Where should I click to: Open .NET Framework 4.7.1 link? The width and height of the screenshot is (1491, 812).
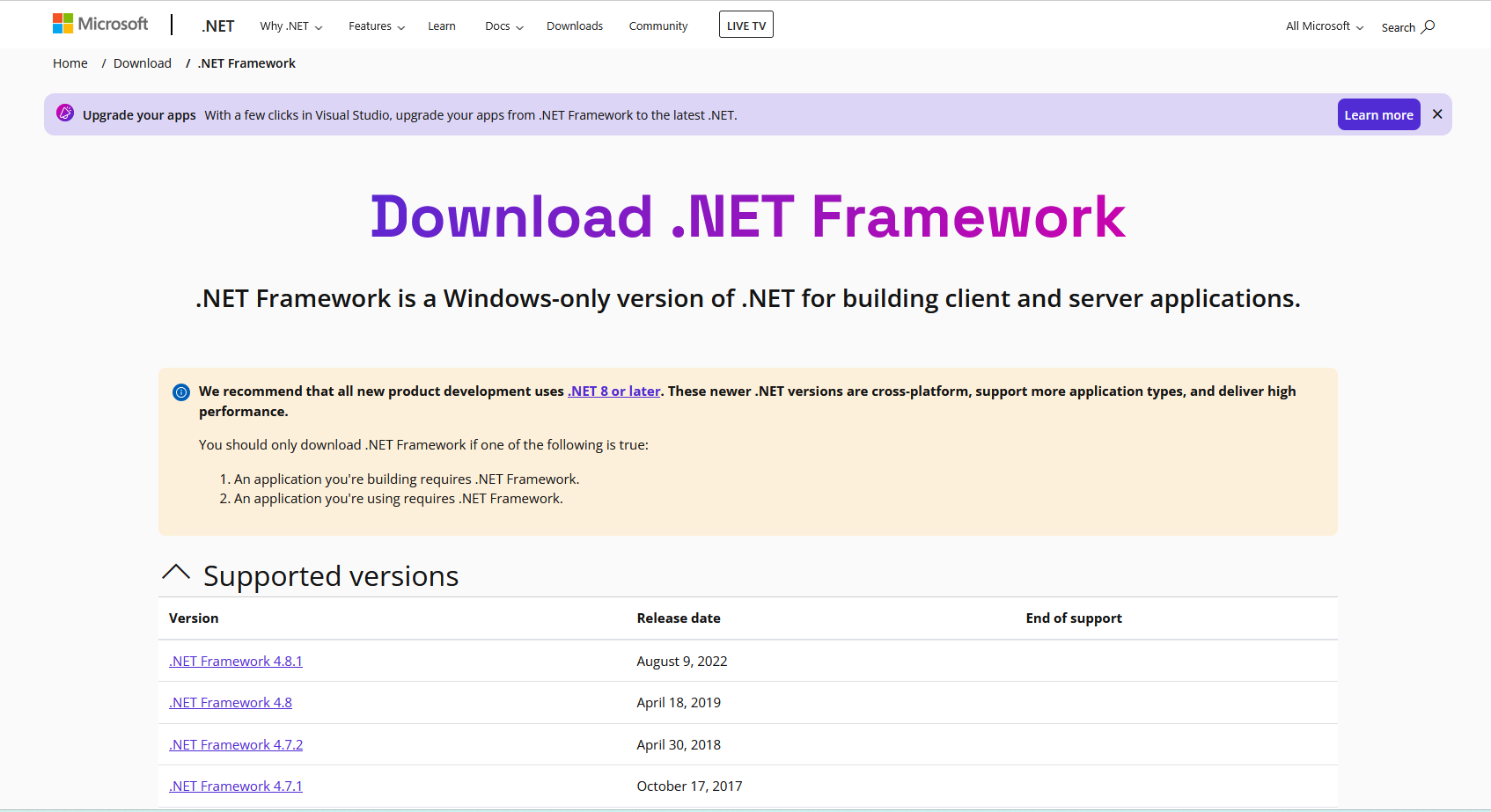pyautogui.click(x=236, y=786)
